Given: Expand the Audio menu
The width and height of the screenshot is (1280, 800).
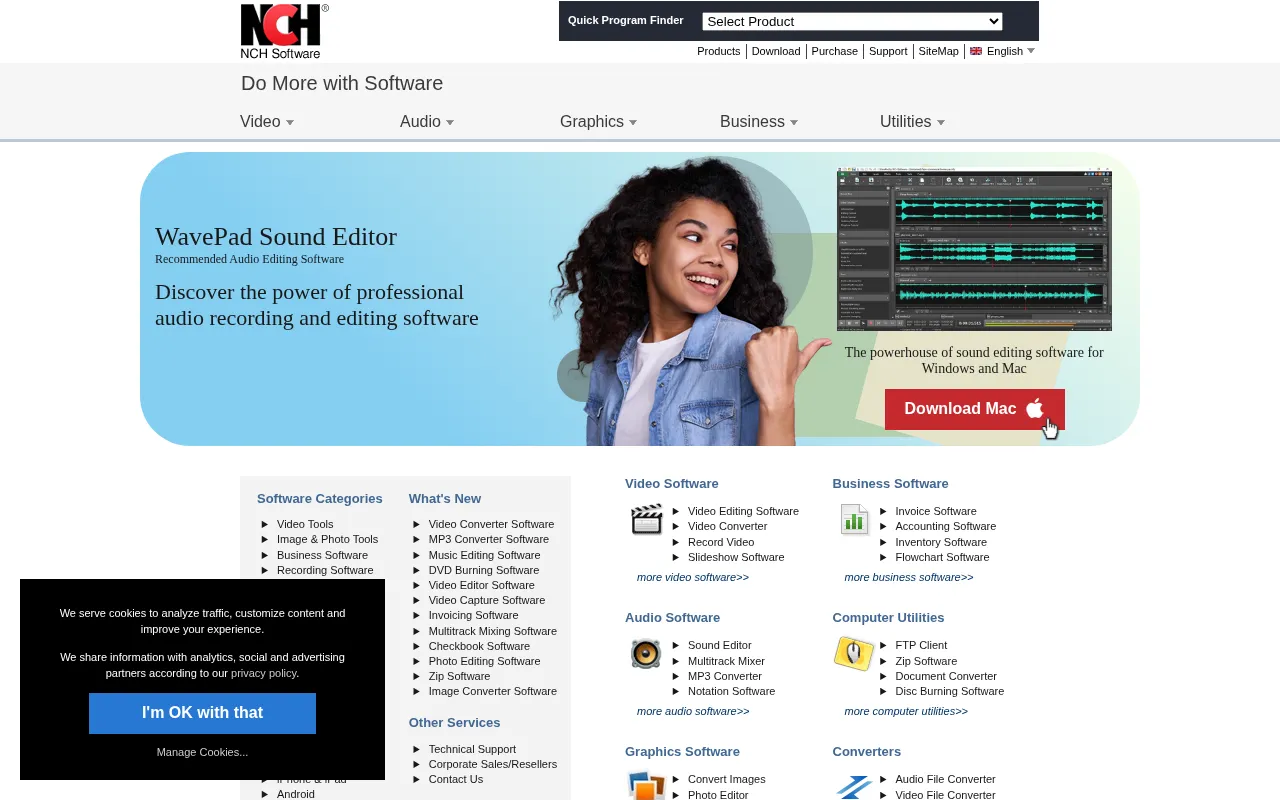Looking at the screenshot, I should click(x=427, y=122).
